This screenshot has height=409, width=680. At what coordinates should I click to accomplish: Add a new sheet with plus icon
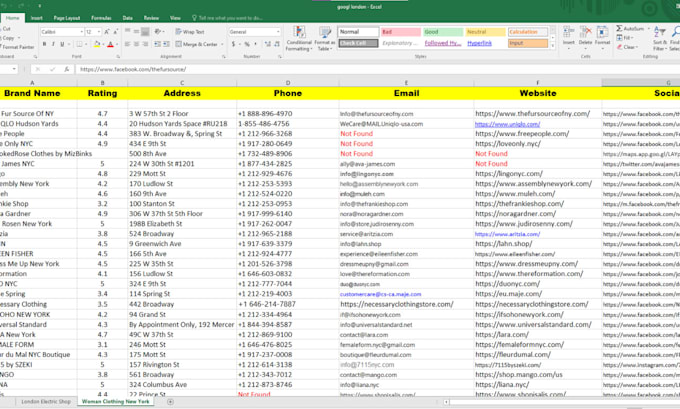coord(170,402)
